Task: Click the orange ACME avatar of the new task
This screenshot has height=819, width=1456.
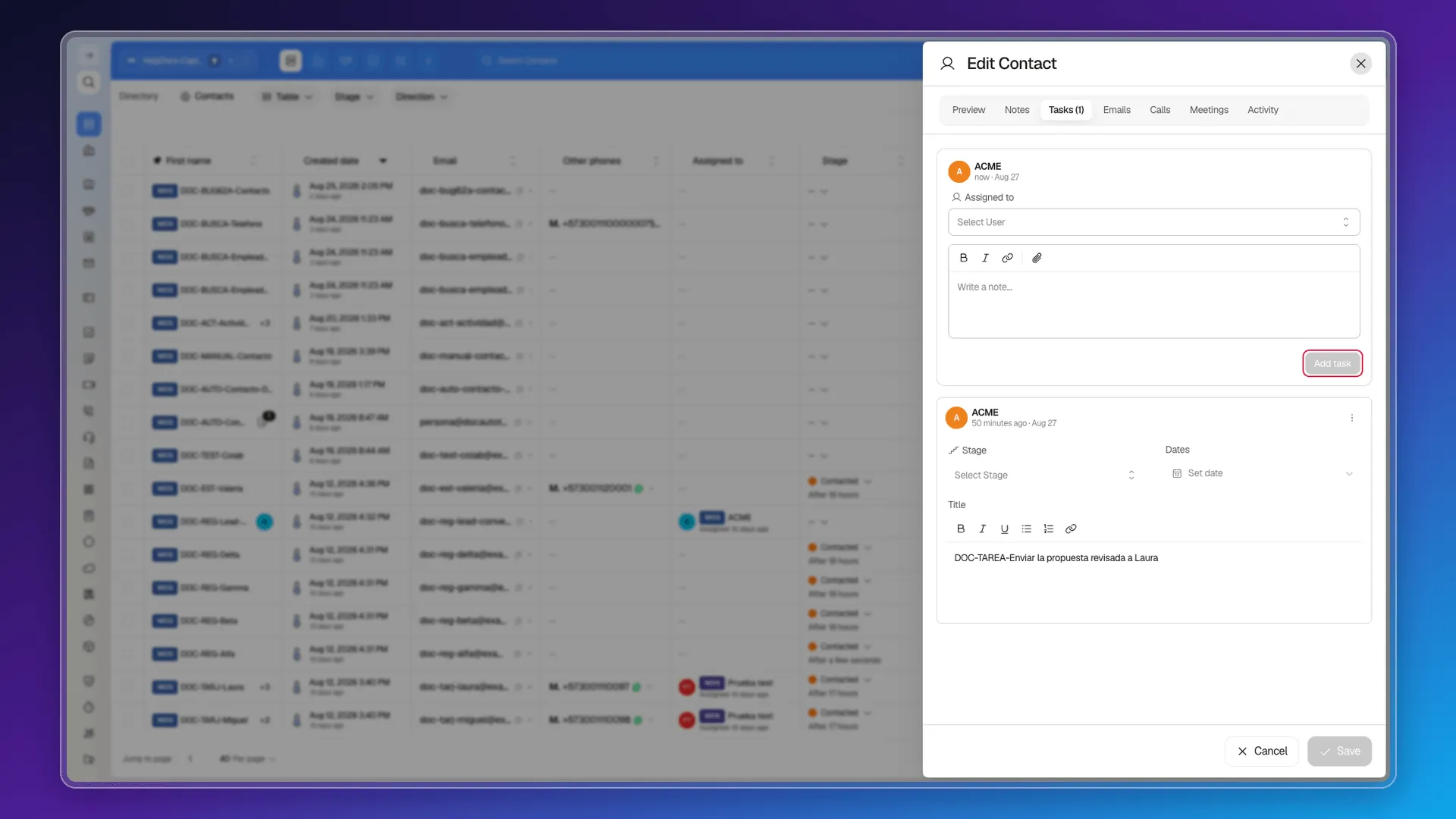Action: [959, 171]
